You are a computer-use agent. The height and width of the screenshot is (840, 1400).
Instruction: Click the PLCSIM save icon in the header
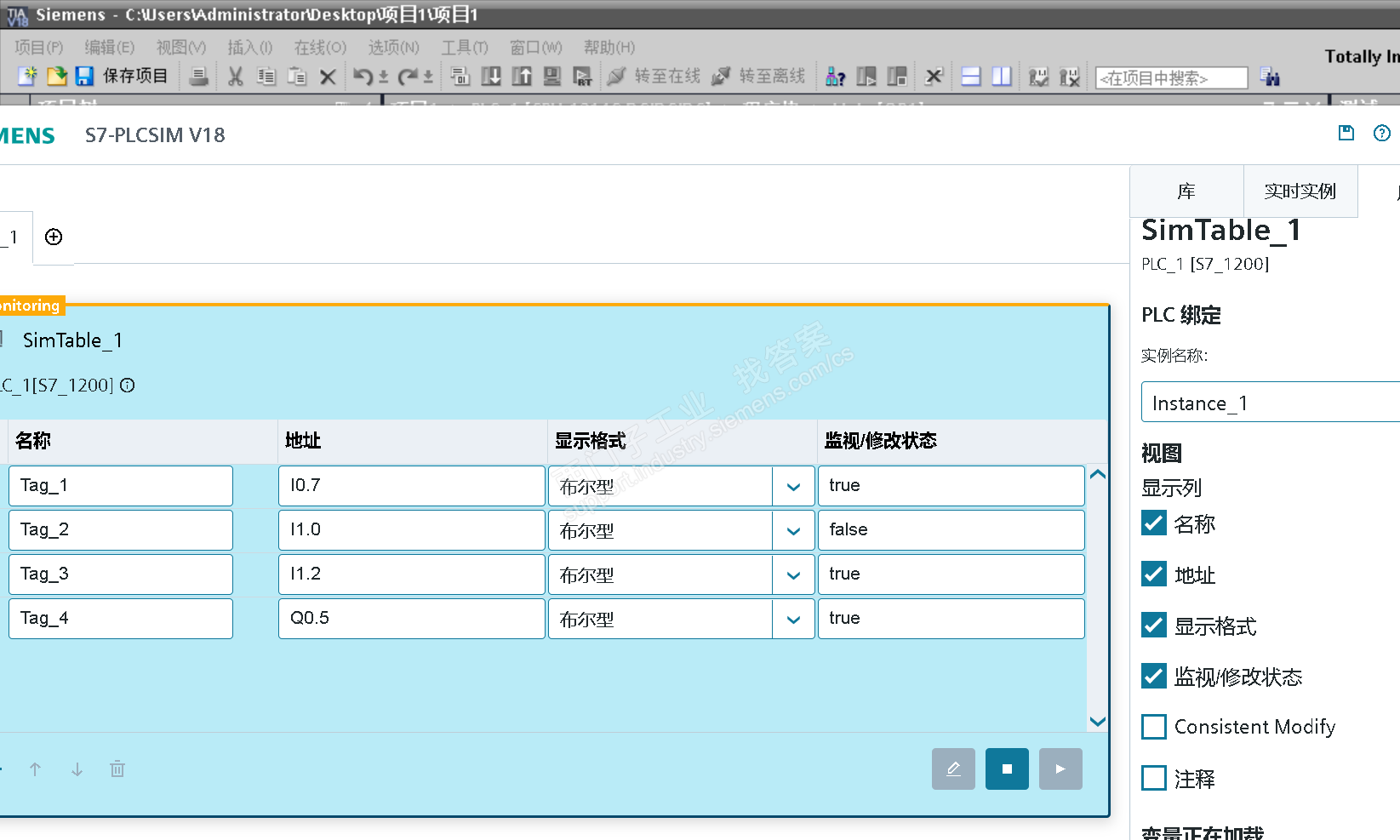(1346, 133)
